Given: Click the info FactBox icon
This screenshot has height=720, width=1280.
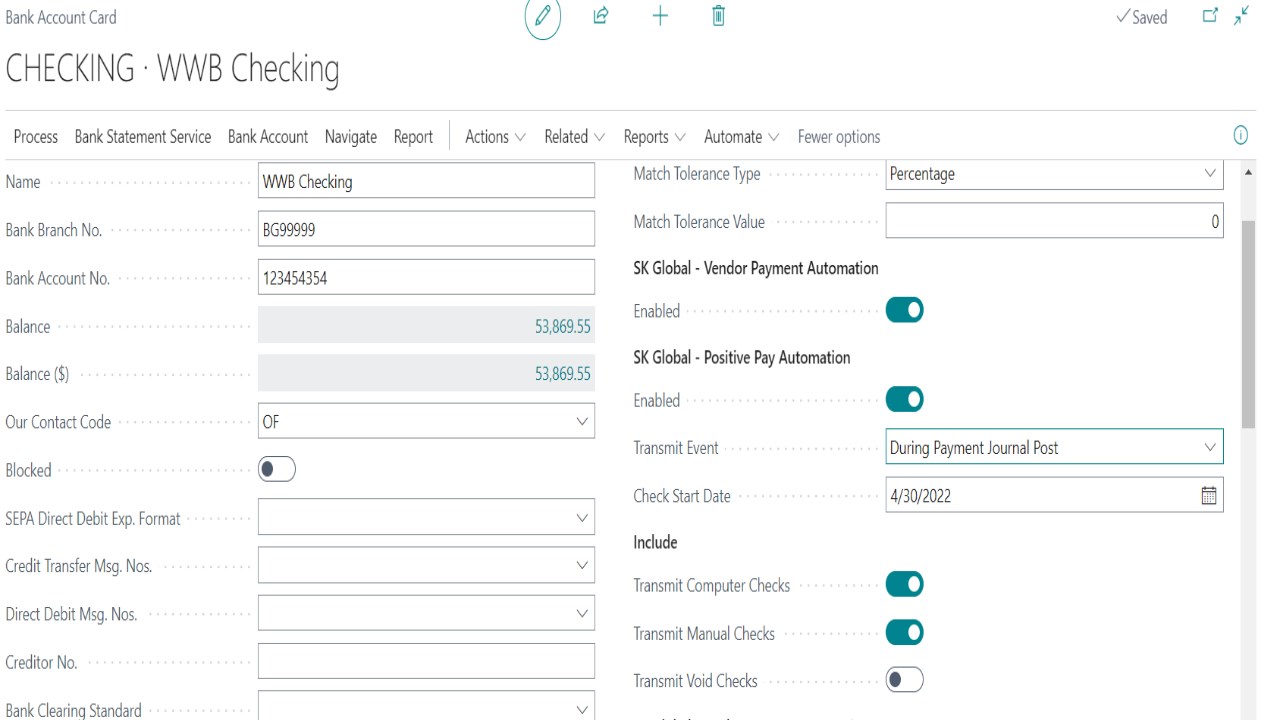Looking at the screenshot, I should (1241, 136).
